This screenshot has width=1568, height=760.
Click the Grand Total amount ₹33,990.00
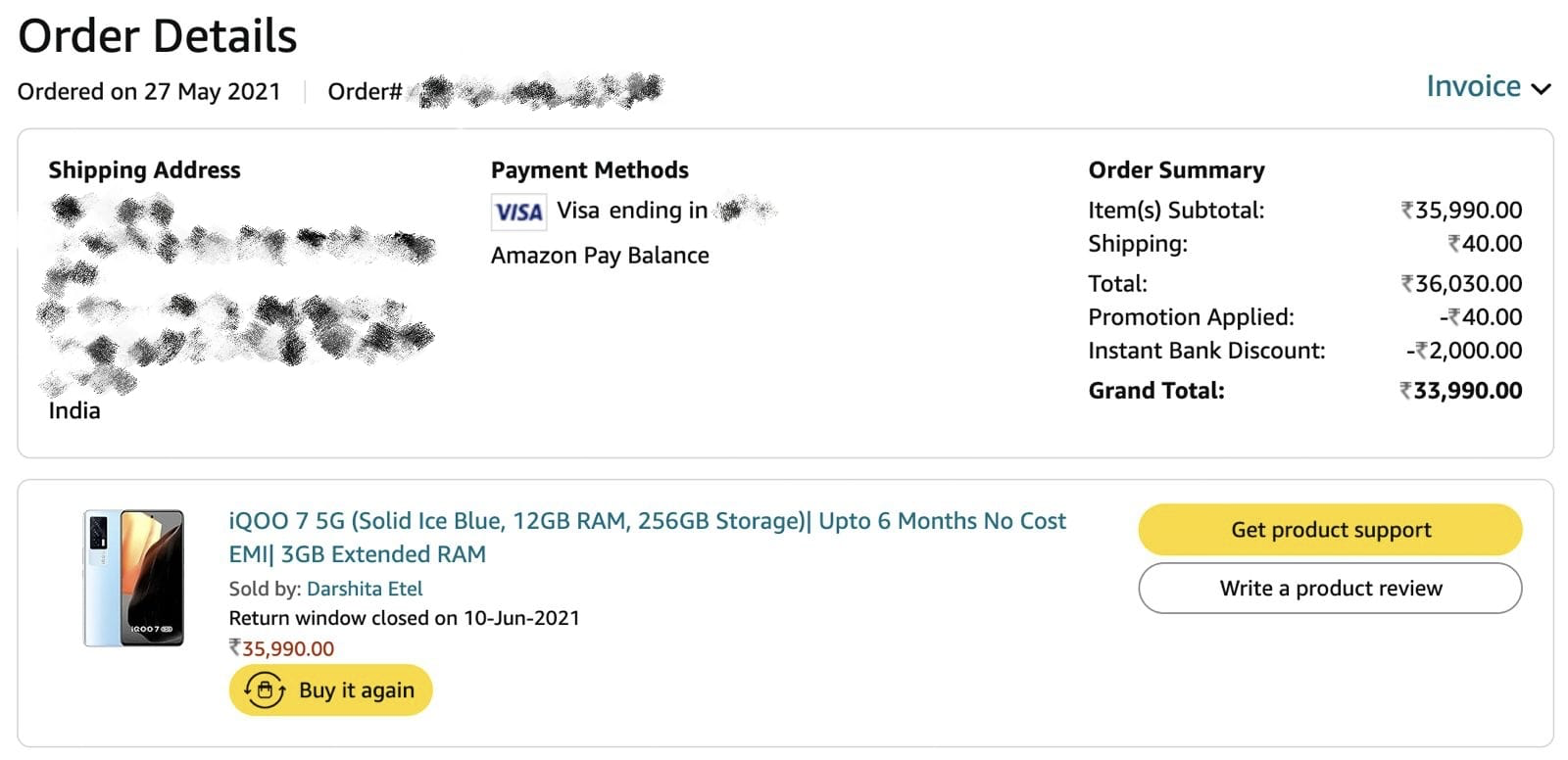[1460, 391]
